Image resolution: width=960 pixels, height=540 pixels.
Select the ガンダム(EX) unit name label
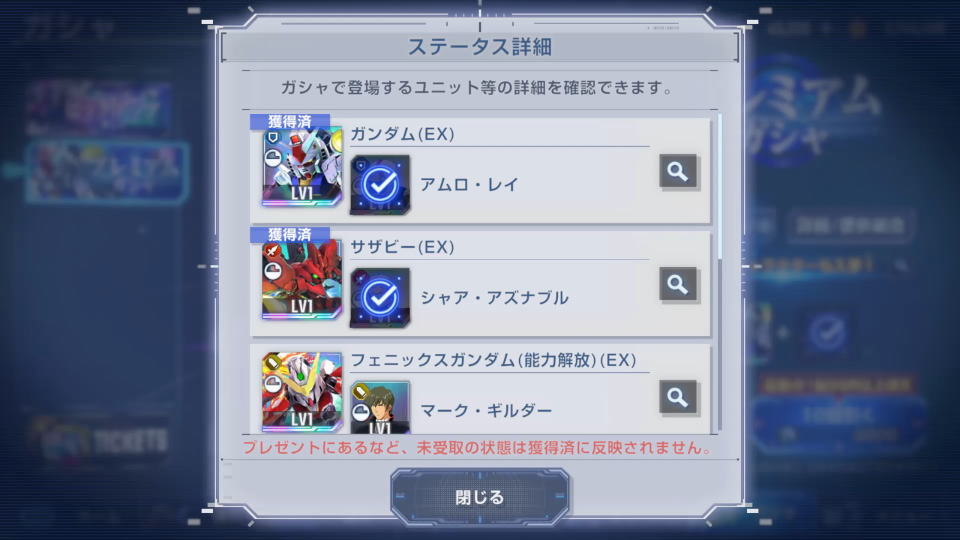(x=402, y=134)
